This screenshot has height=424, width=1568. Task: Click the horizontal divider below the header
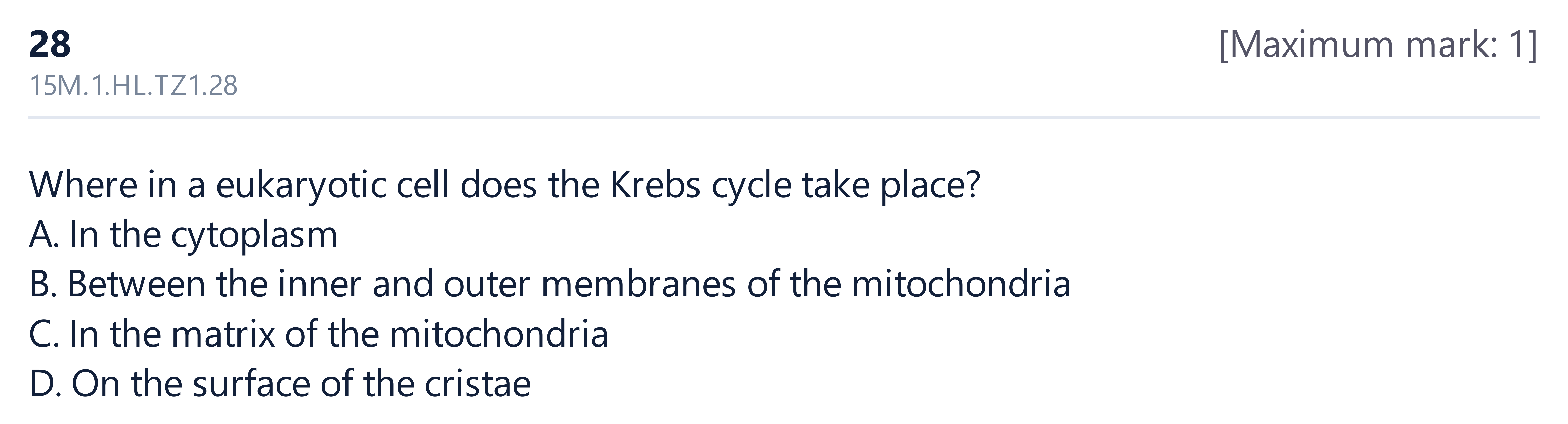tap(784, 117)
